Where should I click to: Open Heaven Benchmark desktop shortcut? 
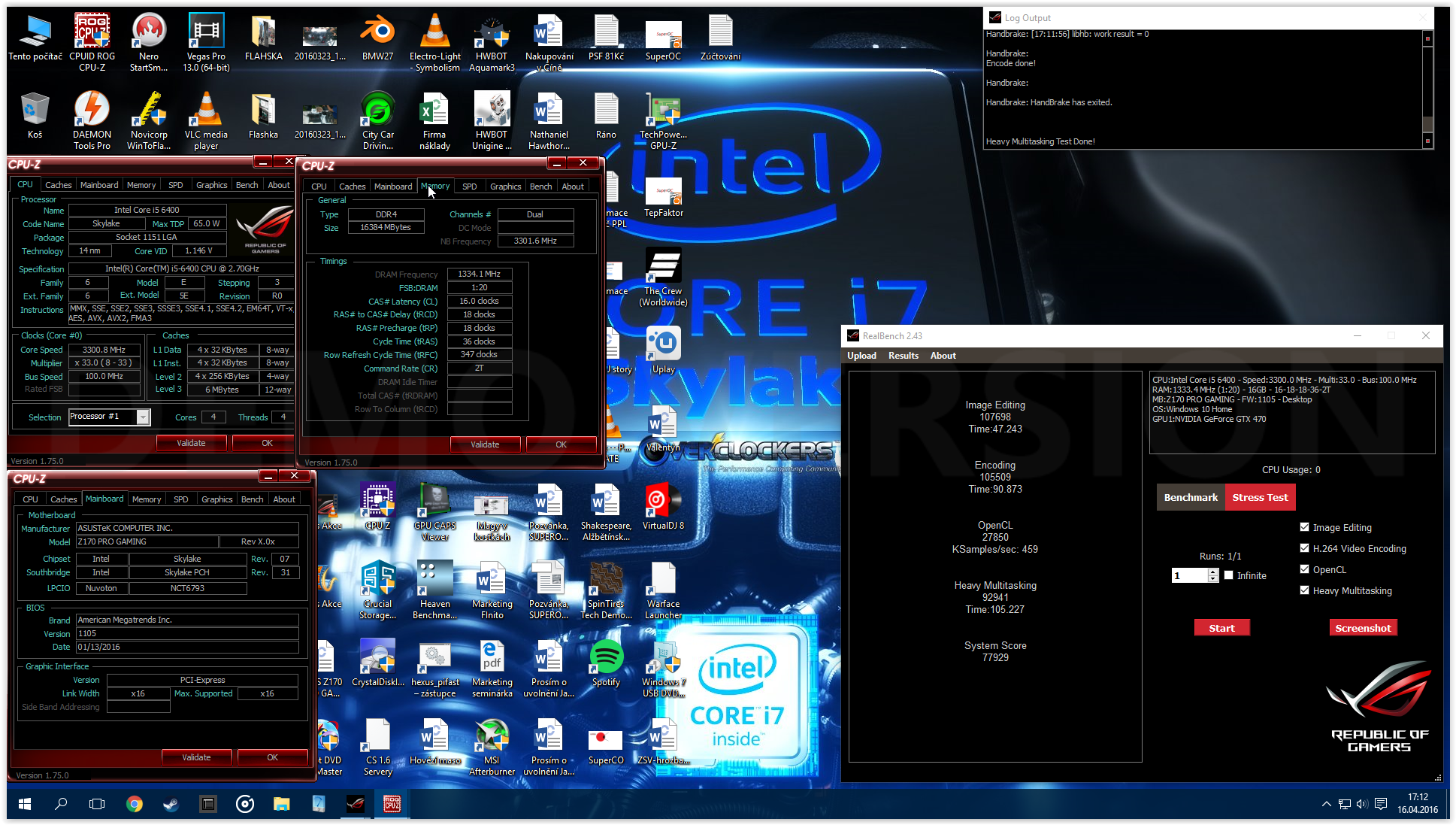[434, 590]
